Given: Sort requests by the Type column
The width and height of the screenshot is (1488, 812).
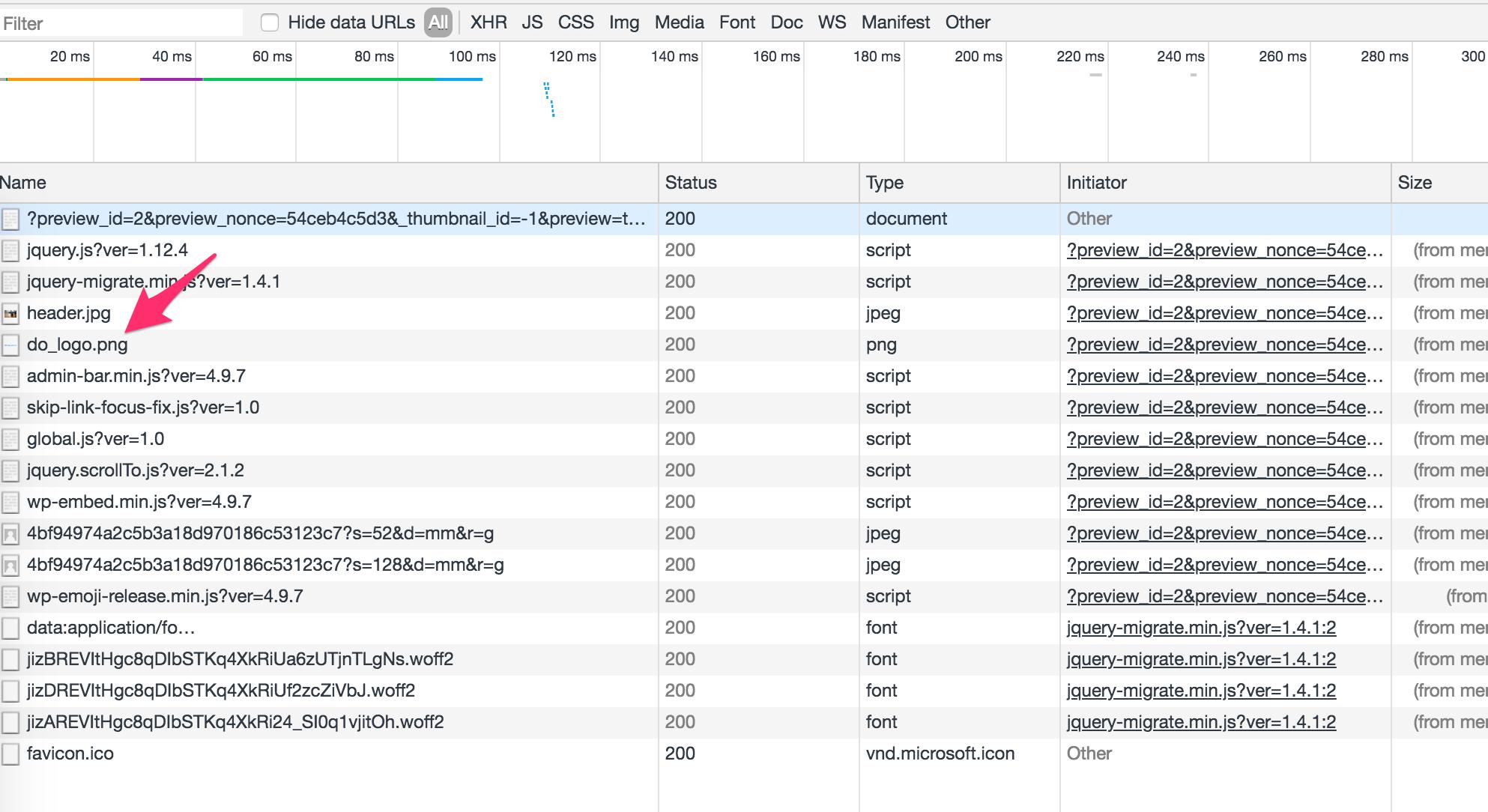Looking at the screenshot, I should click(x=885, y=182).
